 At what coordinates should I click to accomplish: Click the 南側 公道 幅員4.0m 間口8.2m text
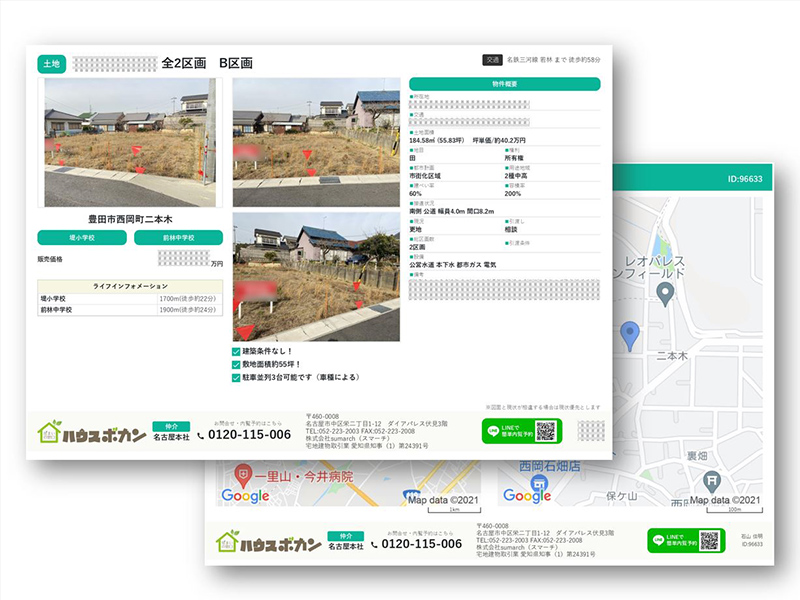point(452,211)
